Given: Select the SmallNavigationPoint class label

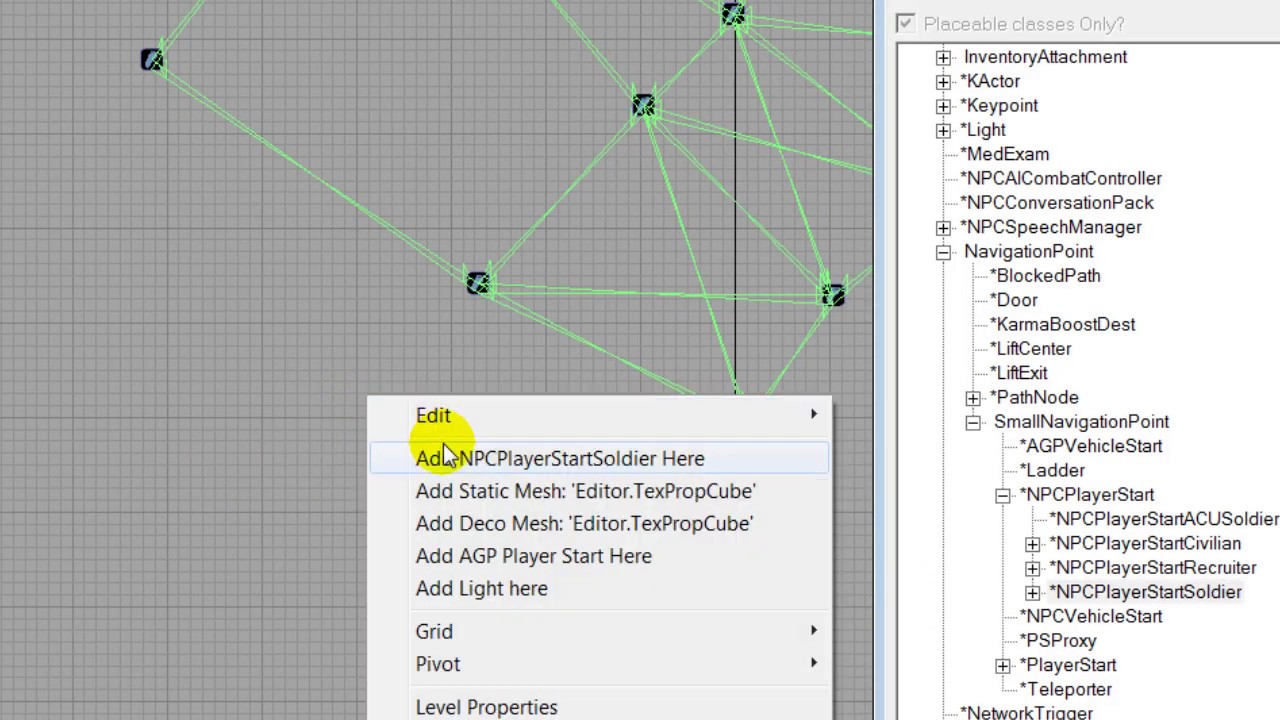Looking at the screenshot, I should (x=1081, y=422).
